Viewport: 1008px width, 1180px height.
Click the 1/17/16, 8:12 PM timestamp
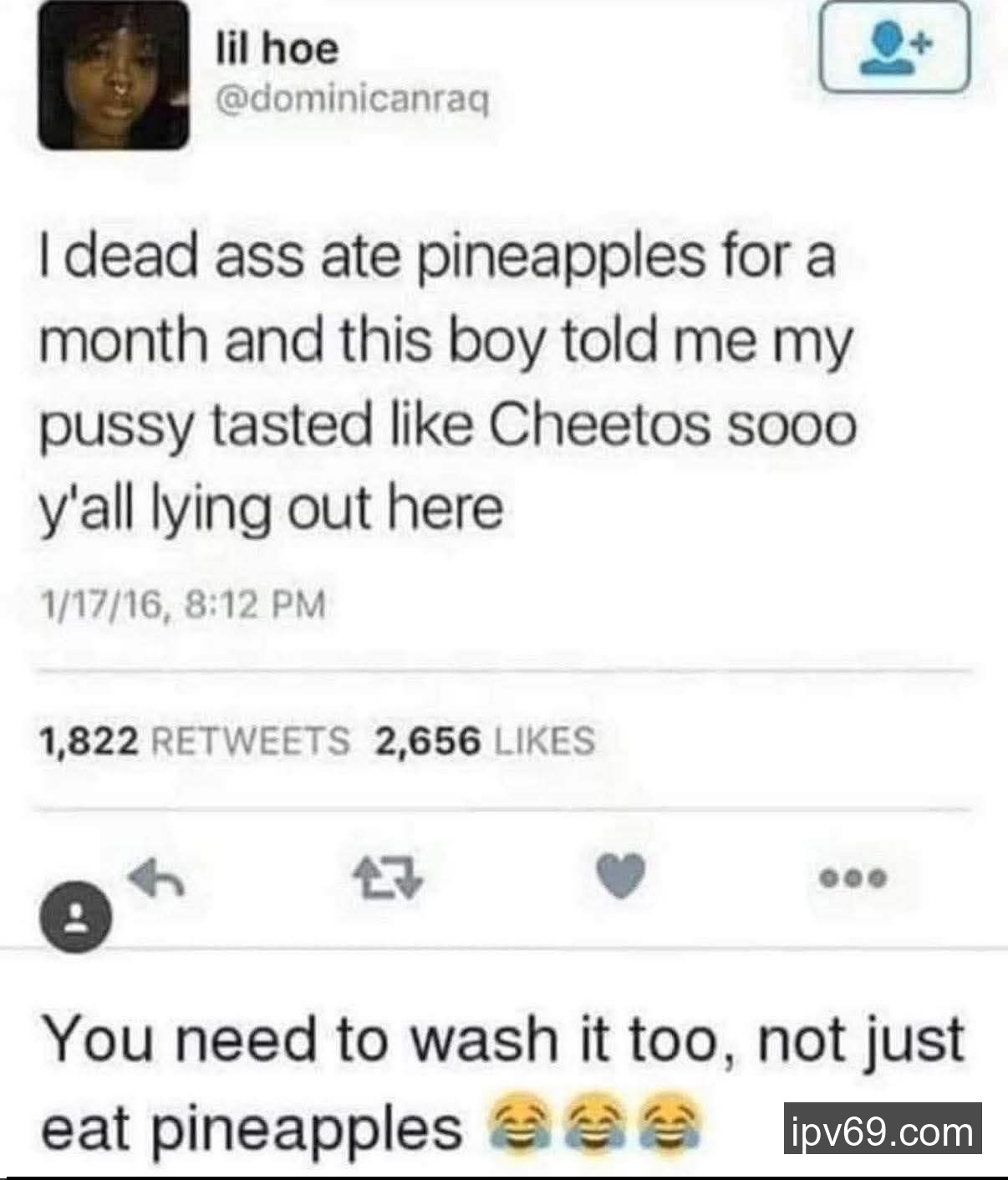(x=181, y=603)
